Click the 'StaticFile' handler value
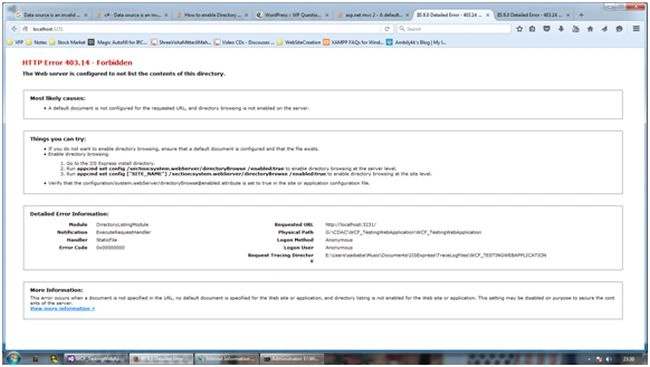 106,240
